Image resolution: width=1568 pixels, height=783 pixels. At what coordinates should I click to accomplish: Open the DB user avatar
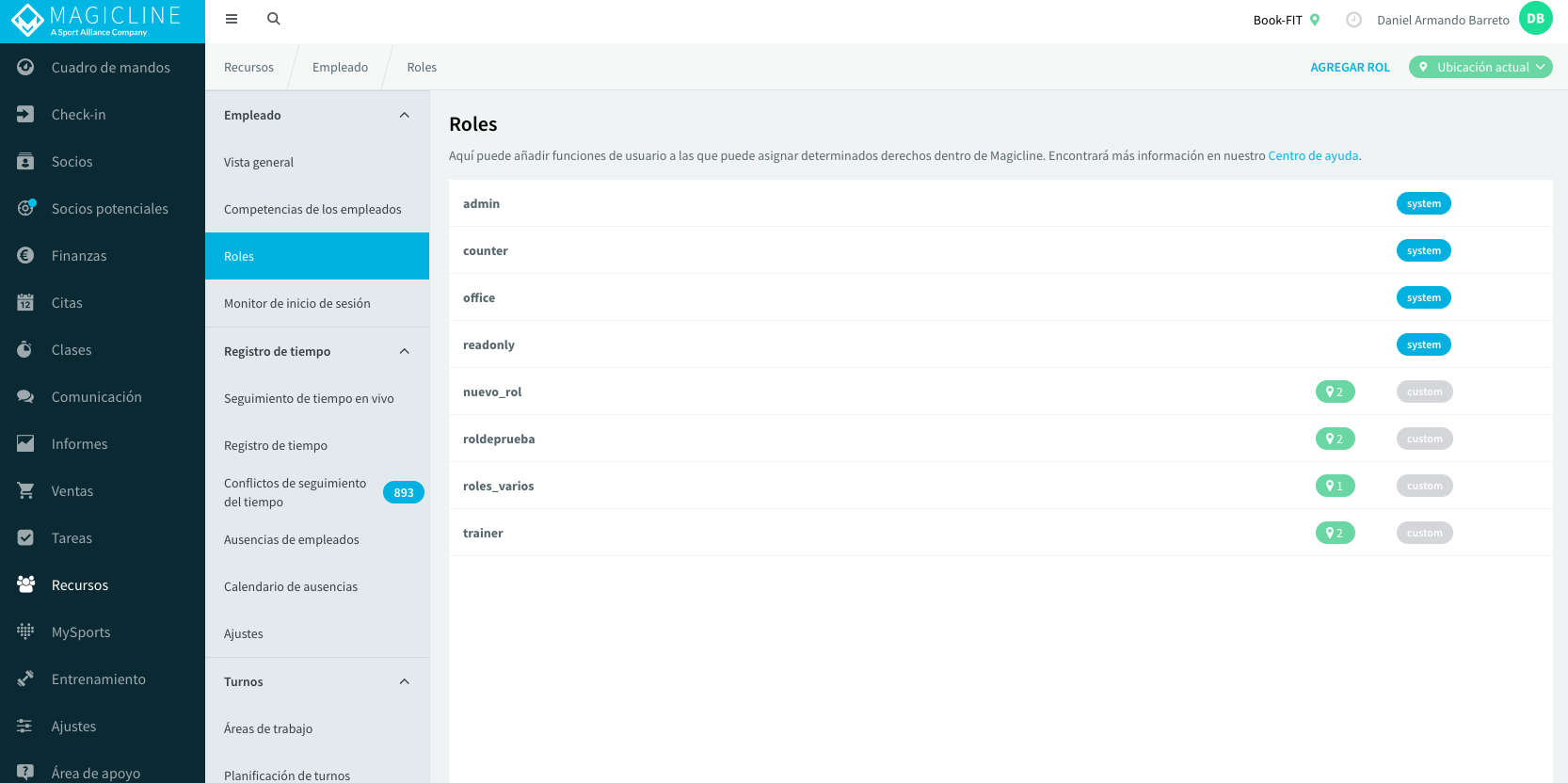click(x=1536, y=19)
